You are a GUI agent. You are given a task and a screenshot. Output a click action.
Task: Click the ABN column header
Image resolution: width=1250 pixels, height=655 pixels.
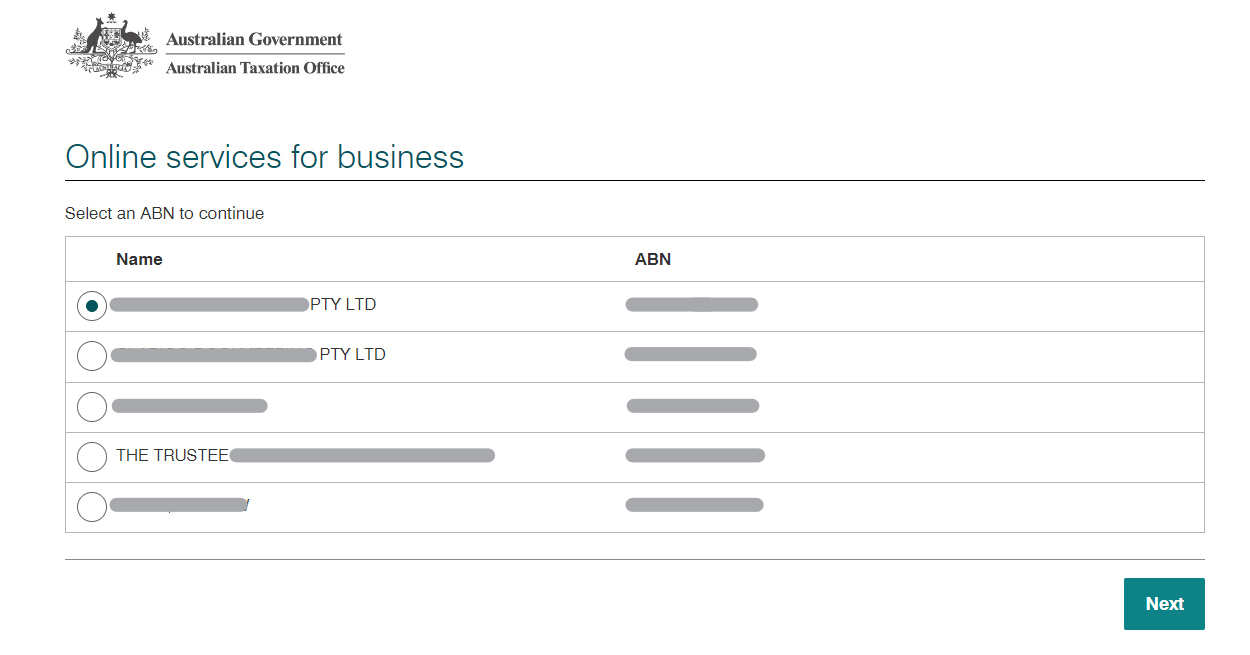click(x=653, y=259)
